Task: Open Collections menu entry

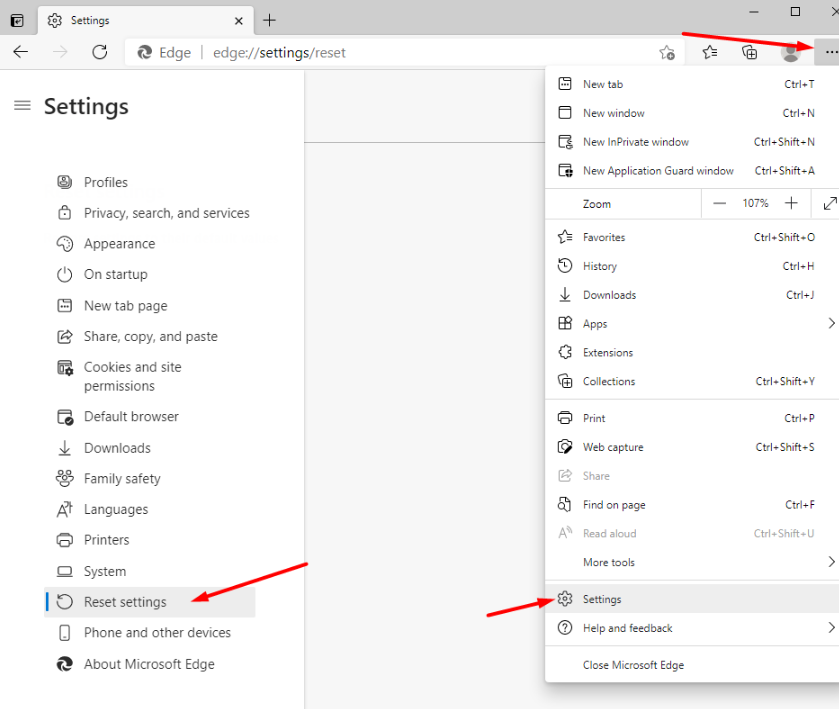Action: (691, 382)
